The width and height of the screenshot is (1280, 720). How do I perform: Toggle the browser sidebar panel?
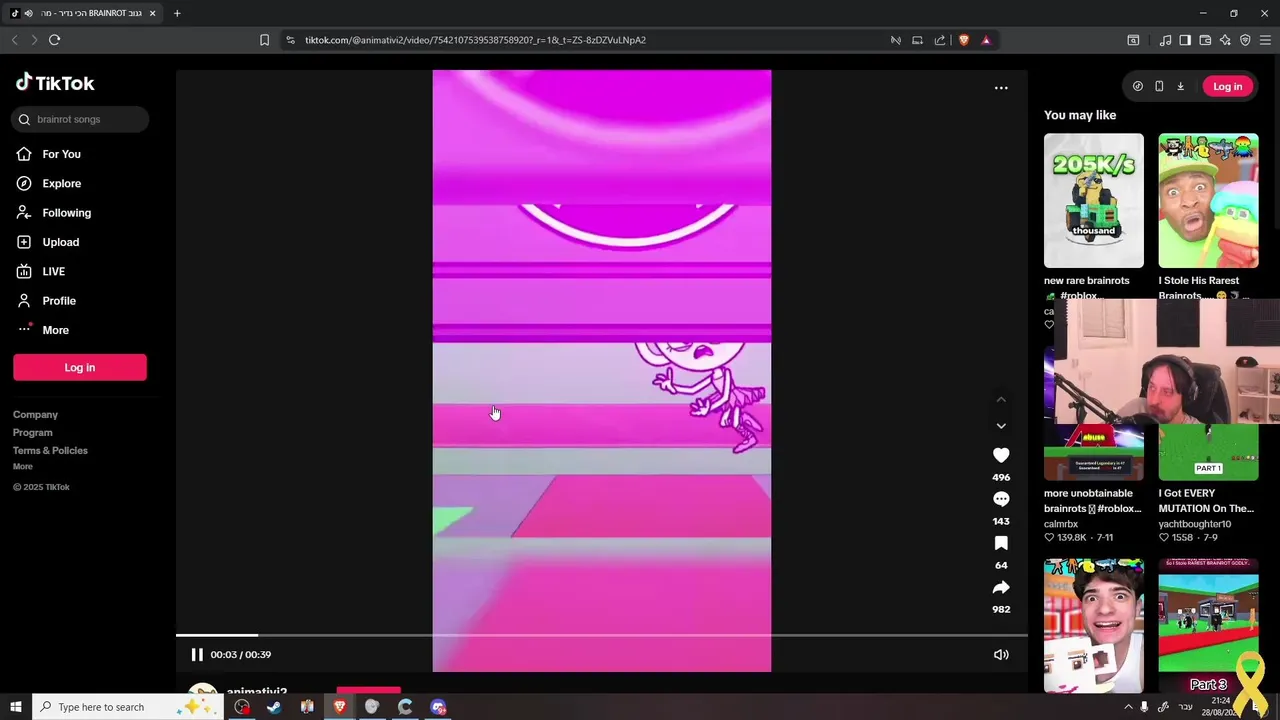pyautogui.click(x=1185, y=40)
